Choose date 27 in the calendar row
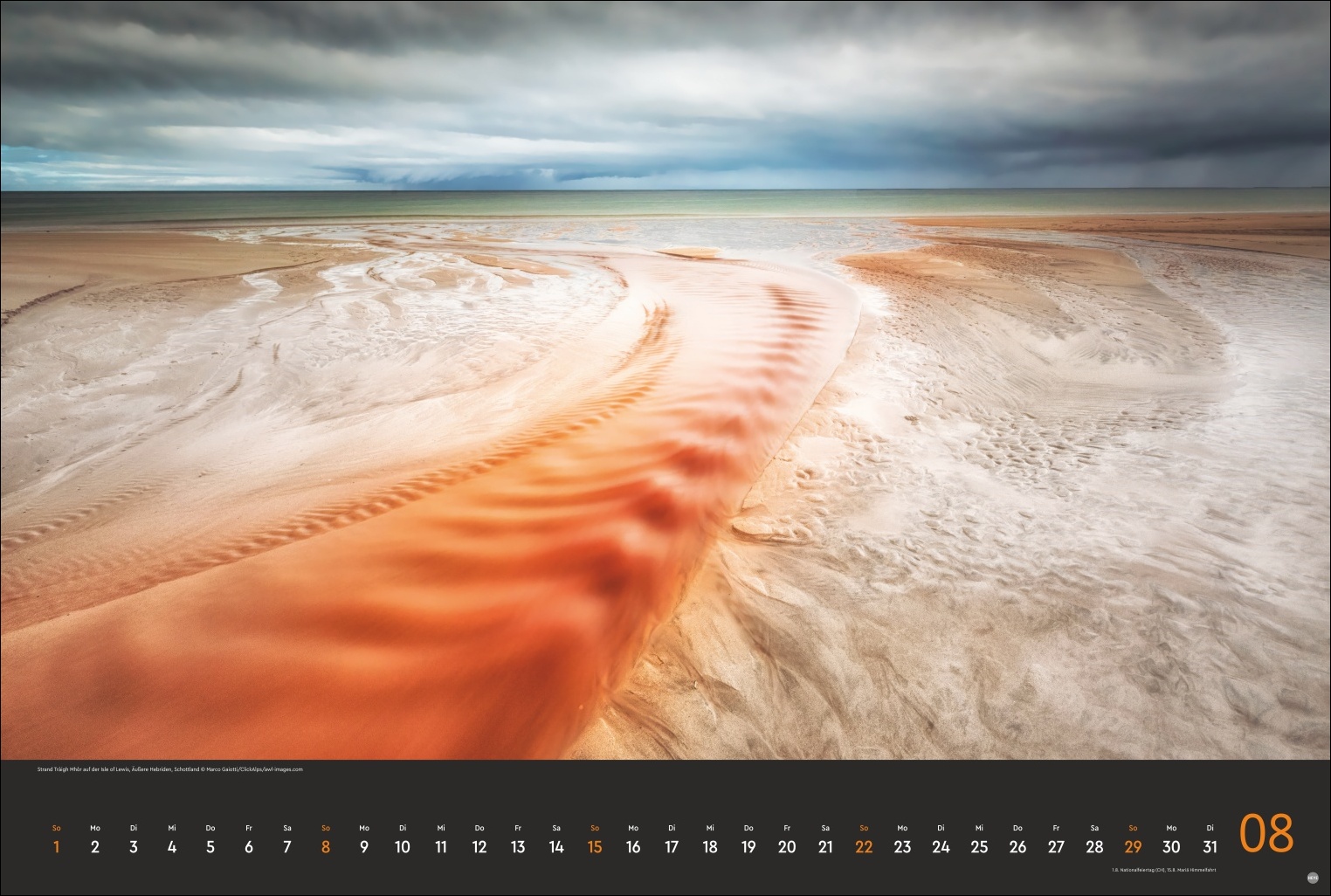Viewport: 1331px width, 896px height. (x=1056, y=846)
